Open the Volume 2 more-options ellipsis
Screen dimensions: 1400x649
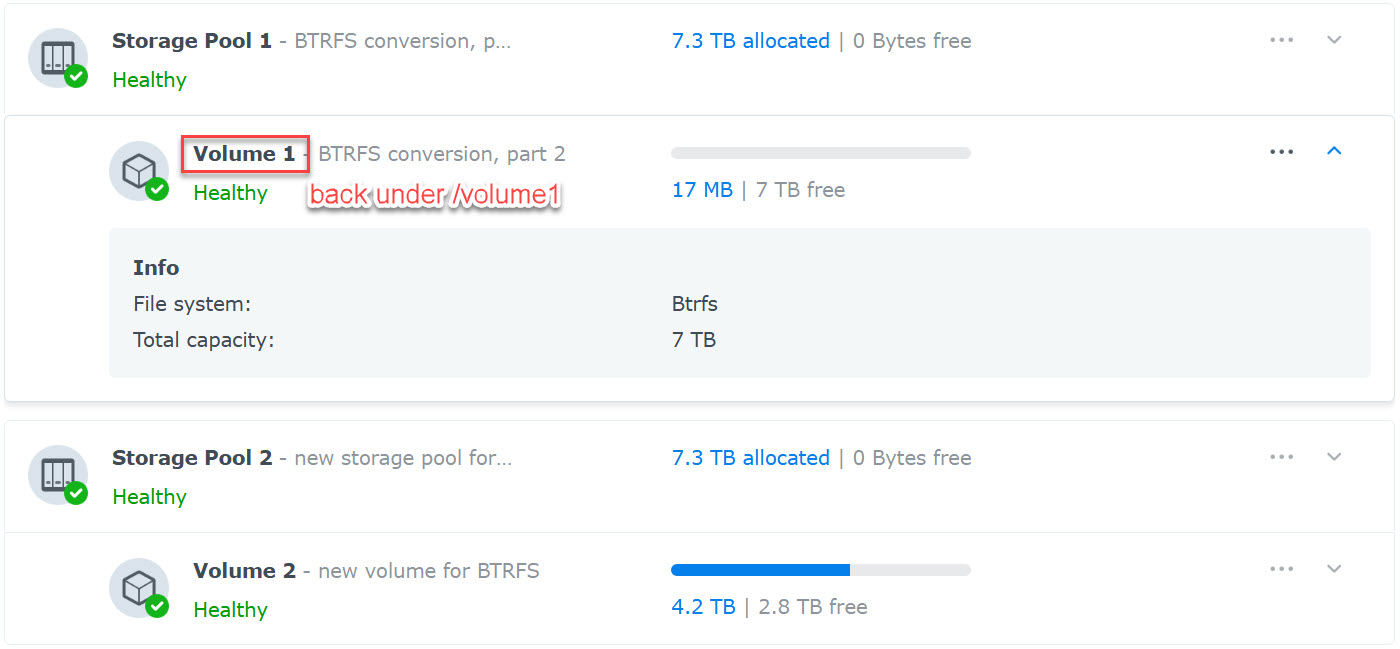pos(1281,569)
